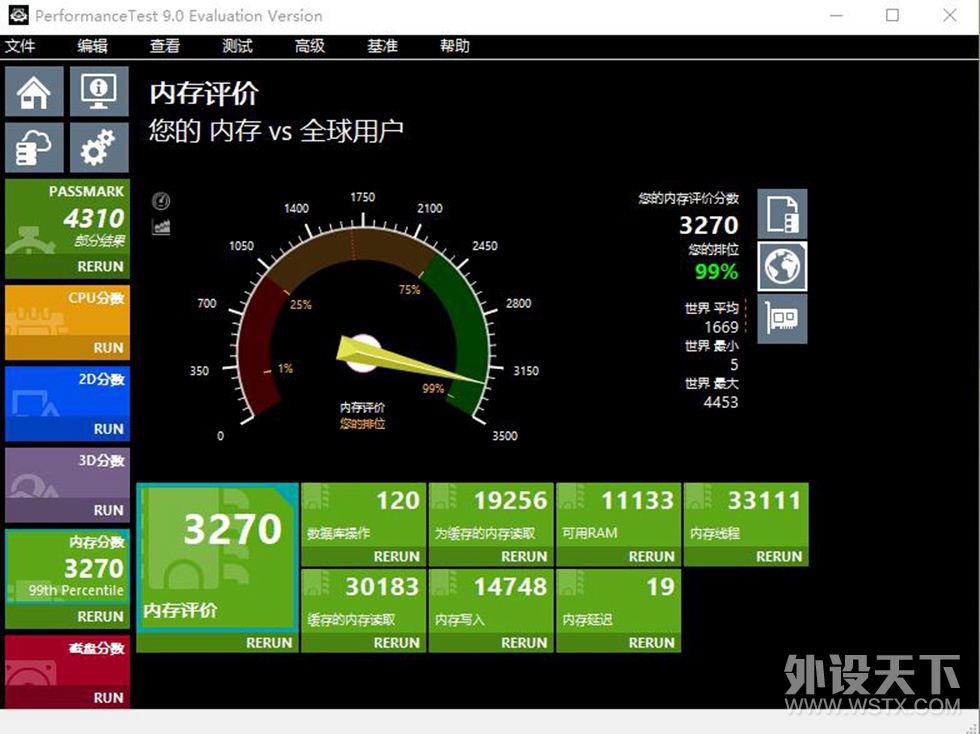The height and width of the screenshot is (734, 980).
Task: Click the 99% rank value
Action: click(716, 271)
